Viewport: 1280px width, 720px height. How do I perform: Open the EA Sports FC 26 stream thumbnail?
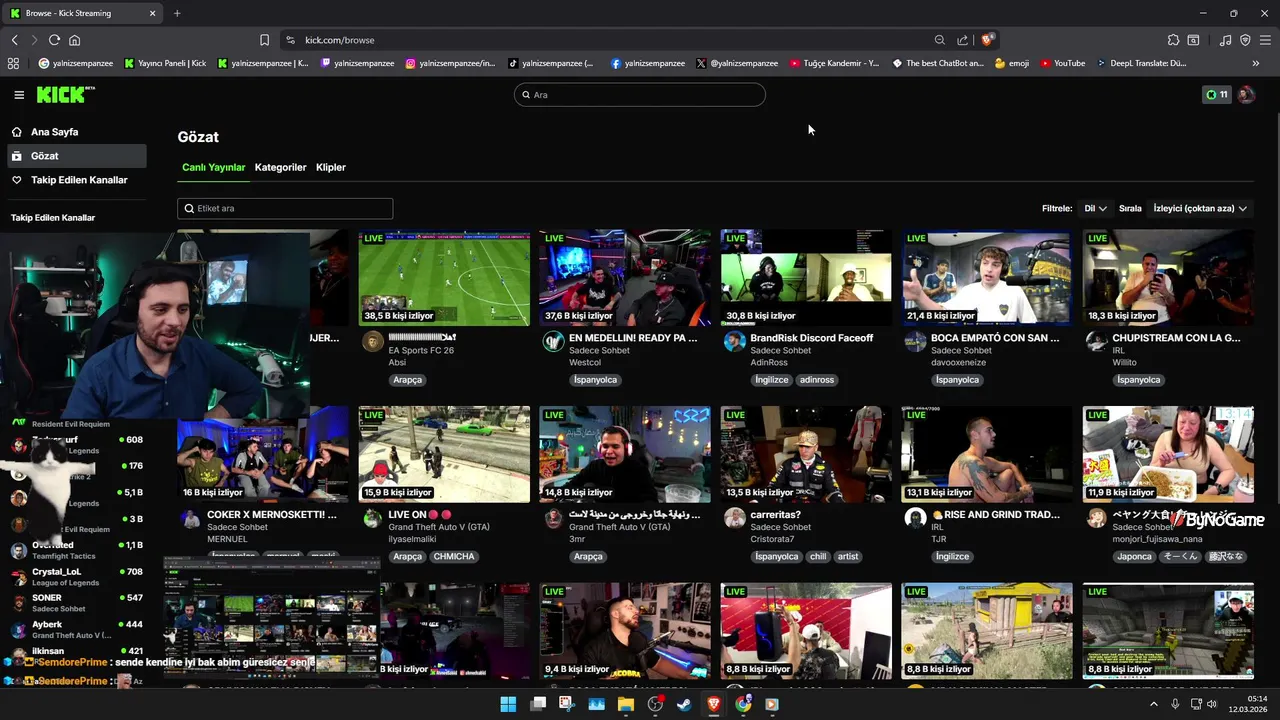coord(444,278)
